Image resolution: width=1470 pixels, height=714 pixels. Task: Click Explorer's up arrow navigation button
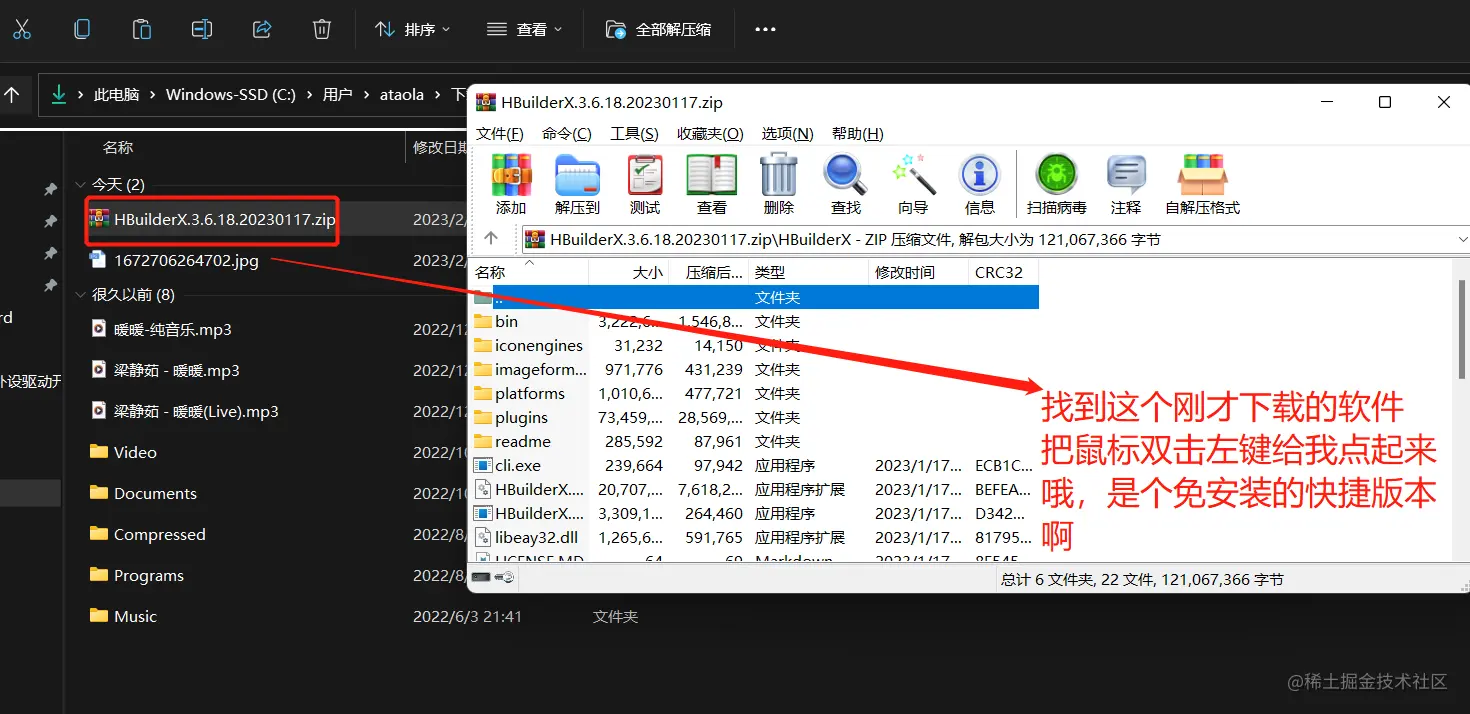click(x=12, y=95)
